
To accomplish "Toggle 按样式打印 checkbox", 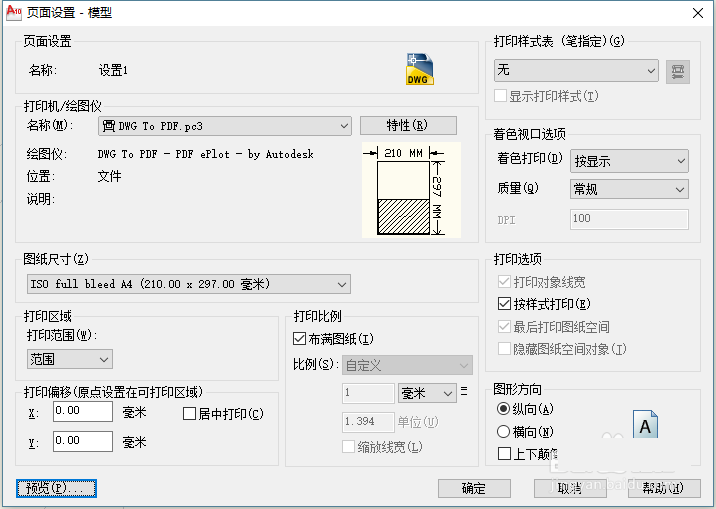I will pyautogui.click(x=505, y=304).
